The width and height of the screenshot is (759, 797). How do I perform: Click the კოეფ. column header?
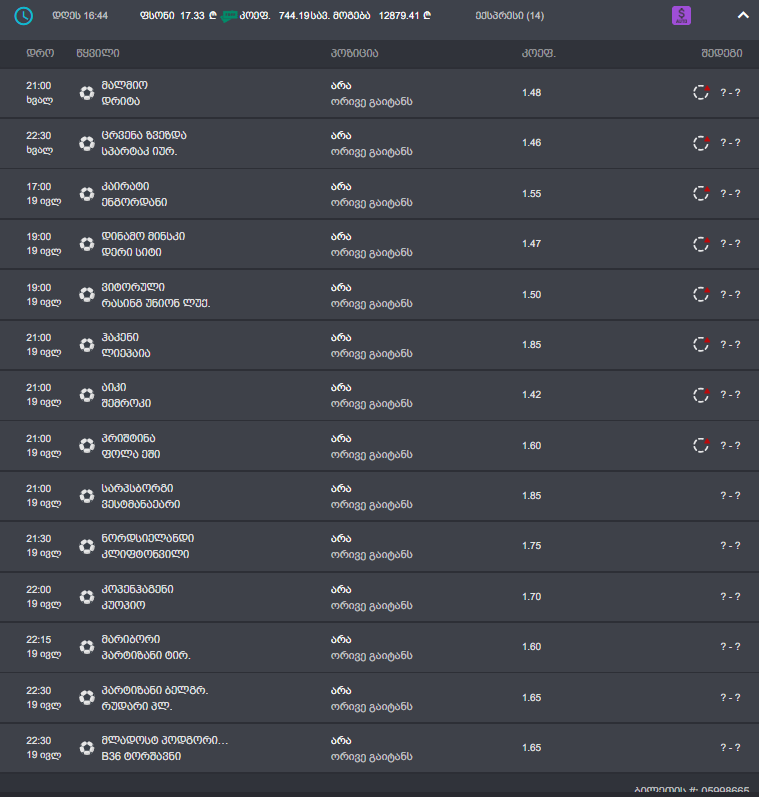click(538, 53)
